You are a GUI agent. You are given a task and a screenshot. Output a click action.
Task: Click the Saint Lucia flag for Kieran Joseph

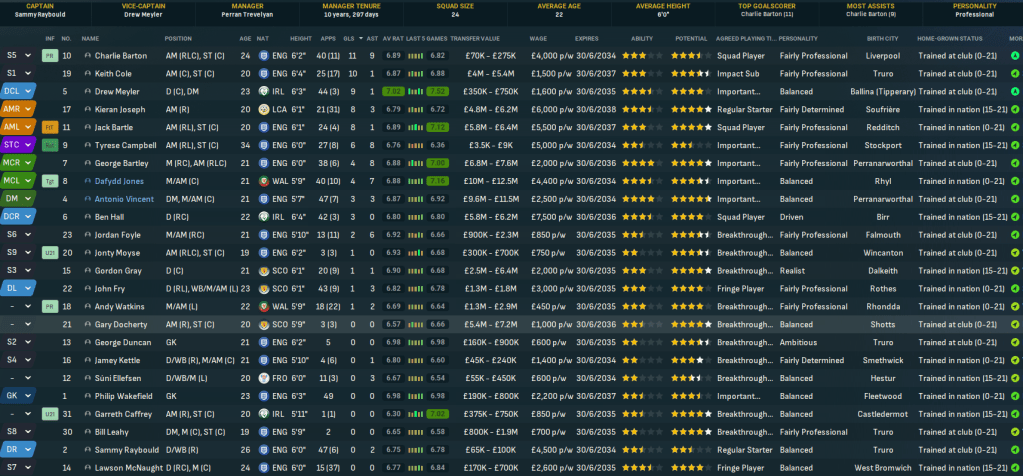coord(263,109)
